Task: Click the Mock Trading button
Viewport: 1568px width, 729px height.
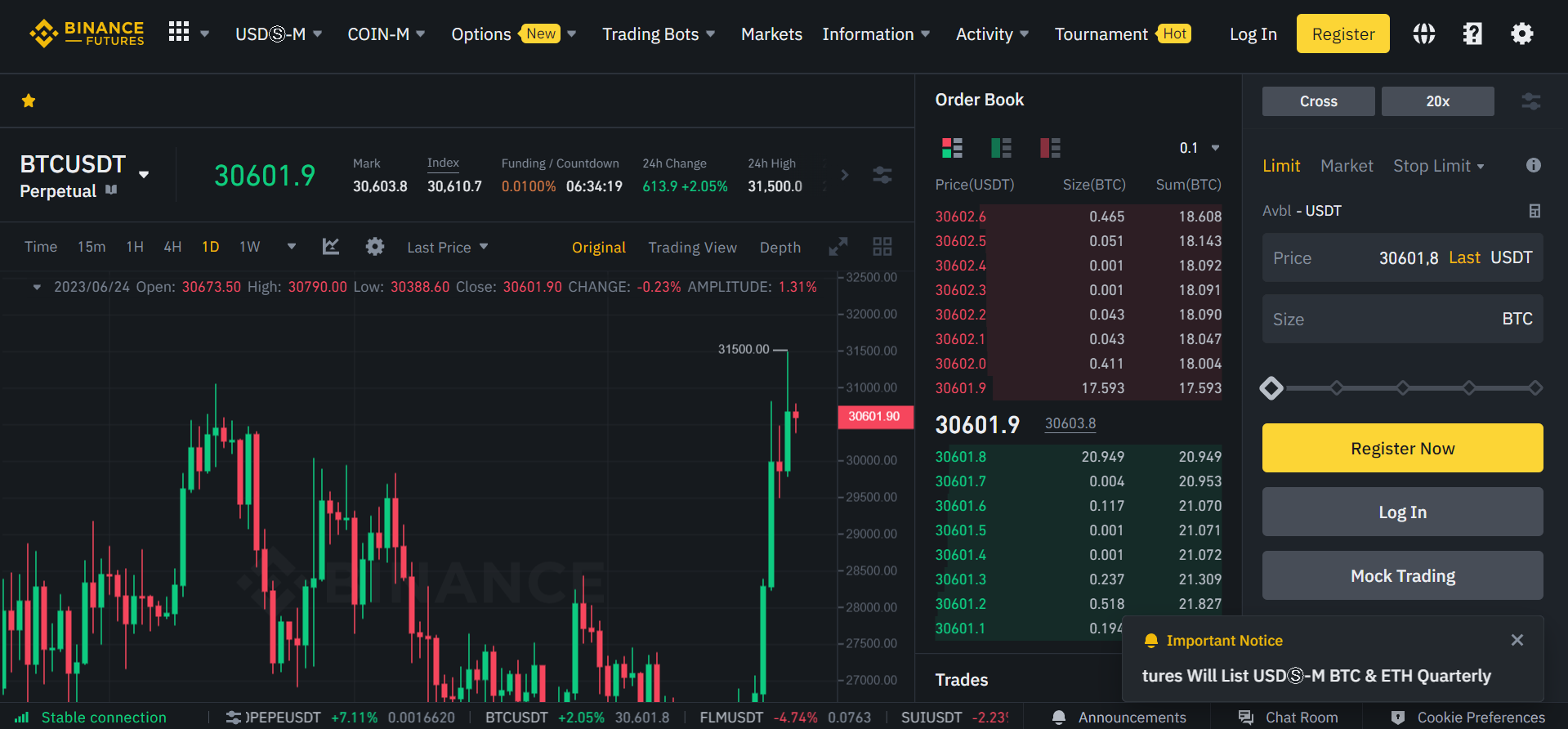Action: point(1402,576)
